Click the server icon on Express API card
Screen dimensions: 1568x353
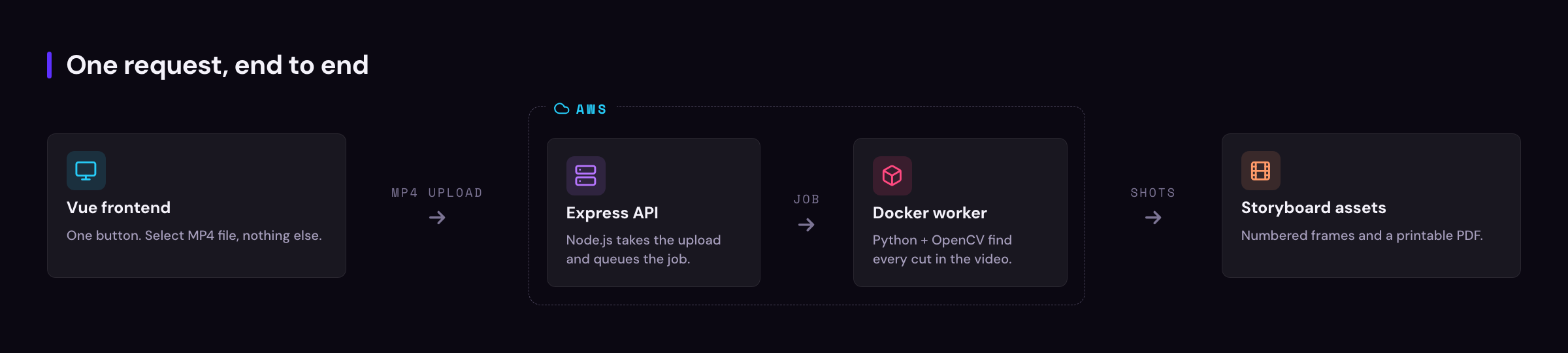coord(585,176)
